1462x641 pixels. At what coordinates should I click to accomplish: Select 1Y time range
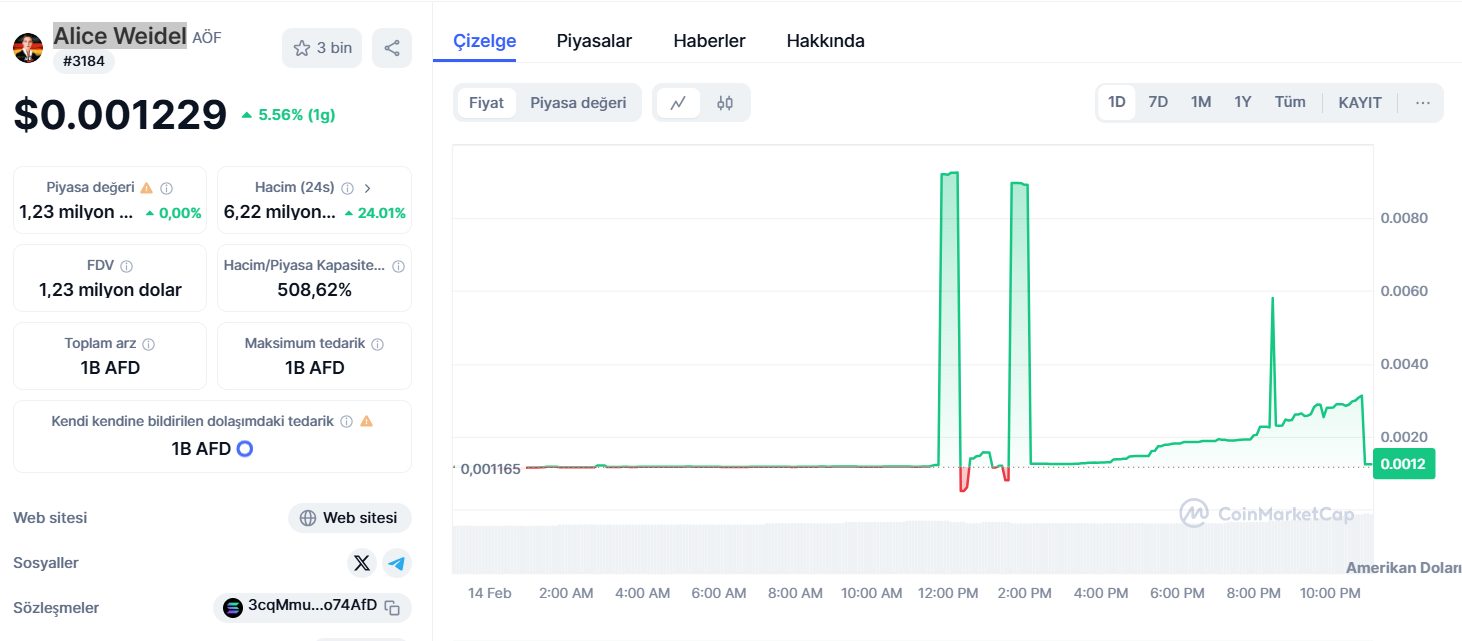click(x=1243, y=102)
